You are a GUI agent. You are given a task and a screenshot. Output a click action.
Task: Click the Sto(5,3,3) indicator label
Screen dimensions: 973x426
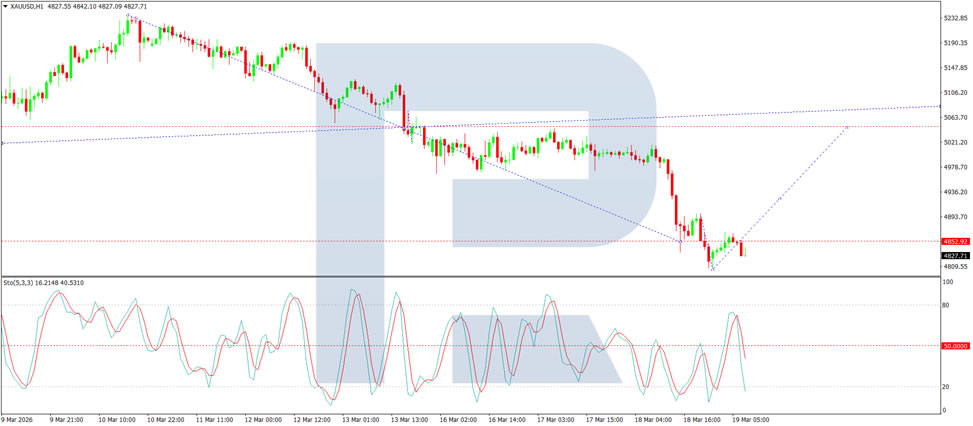point(20,283)
